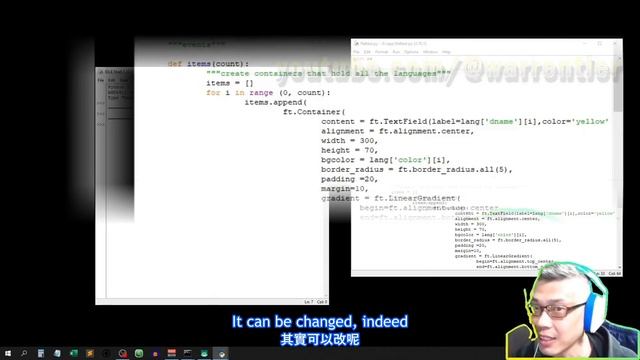Viewport: 640px width, 360px height.
Task: Open the Edit menu in right IDLE window
Action: pos(367,52)
